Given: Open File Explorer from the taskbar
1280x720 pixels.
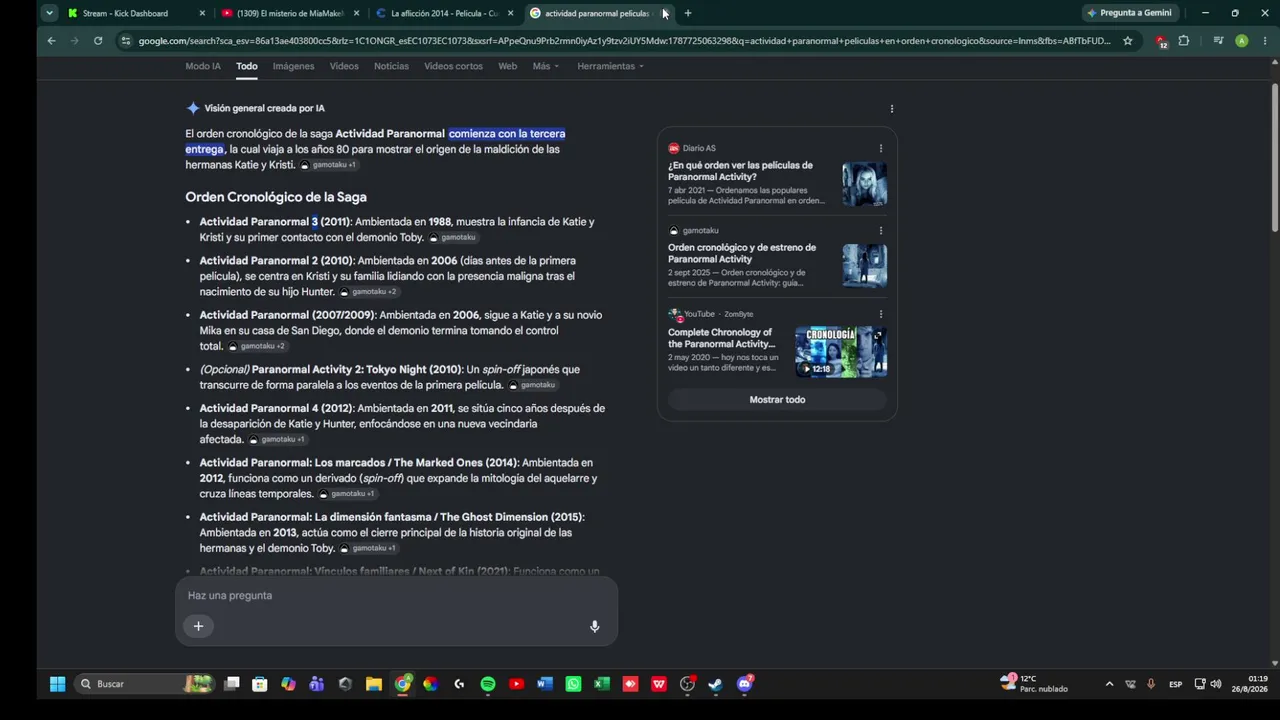Looking at the screenshot, I should (x=373, y=684).
